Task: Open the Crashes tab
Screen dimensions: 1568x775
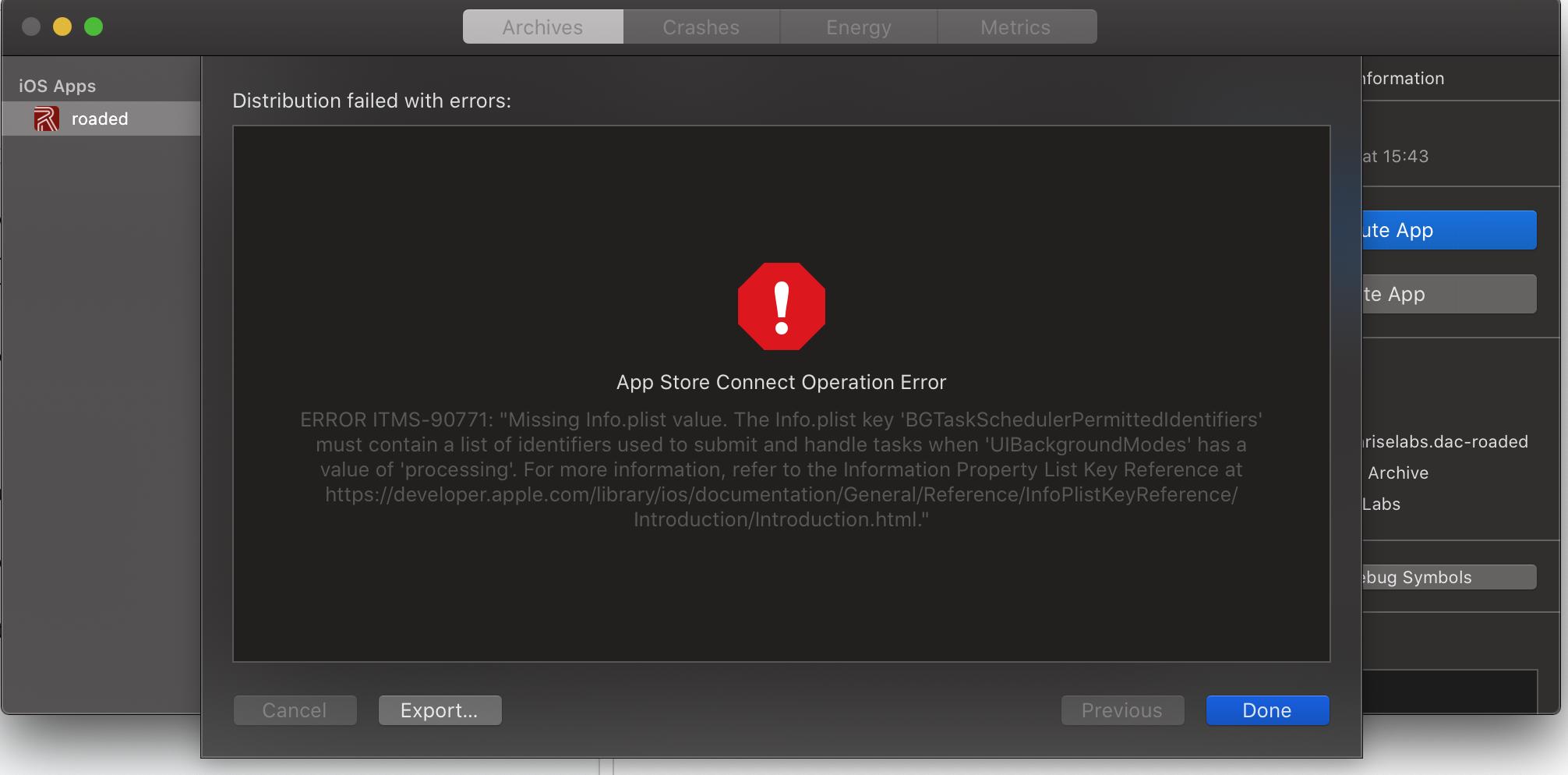Action: [701, 27]
